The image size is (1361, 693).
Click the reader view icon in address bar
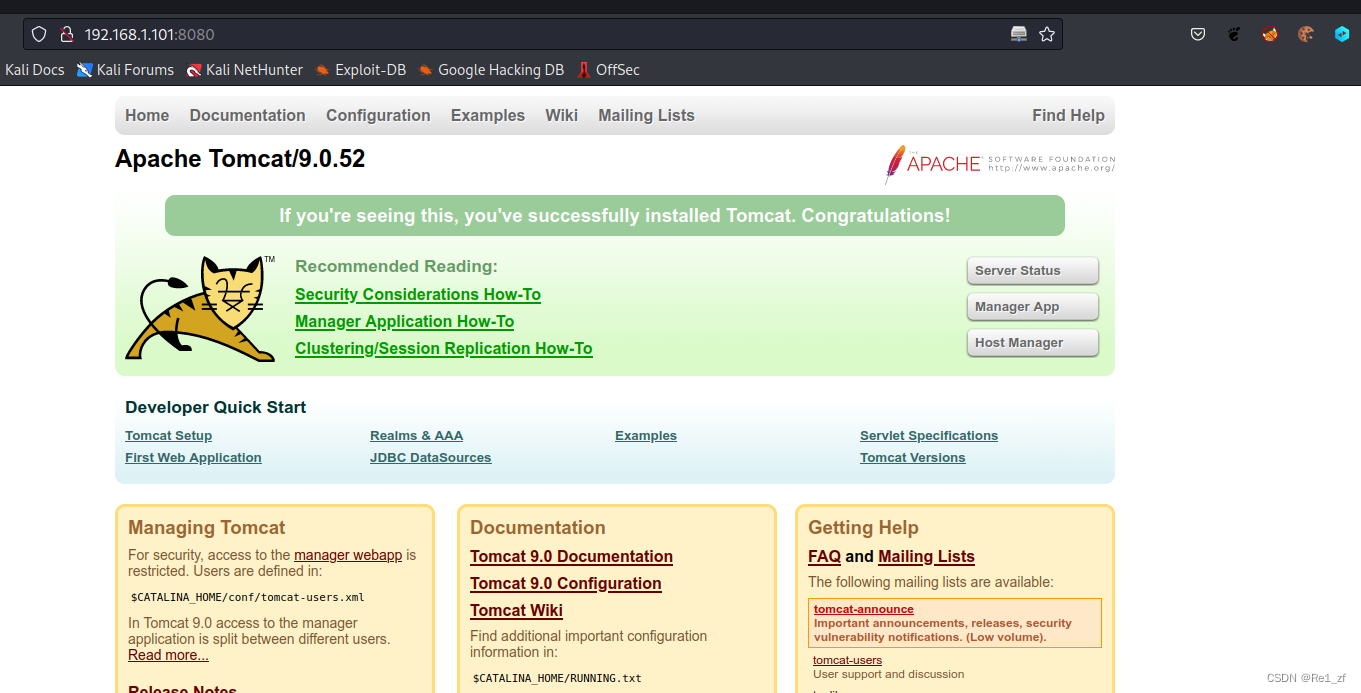tap(1019, 34)
